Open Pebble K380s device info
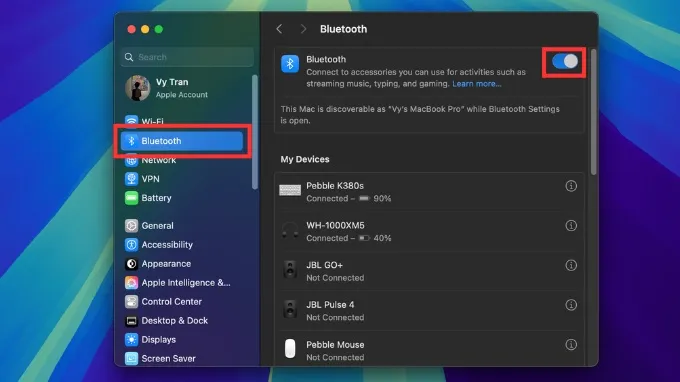Screen dimensions: 680x382 pyautogui.click(x=571, y=186)
